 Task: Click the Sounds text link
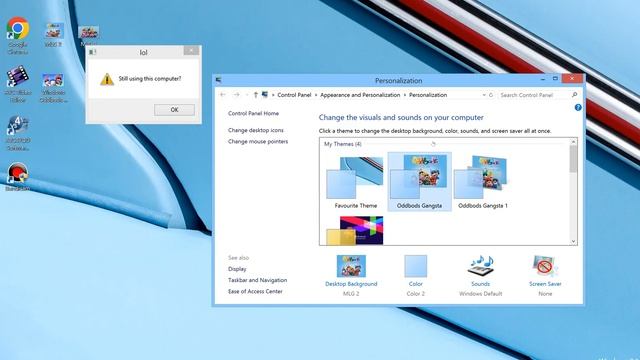pos(480,284)
